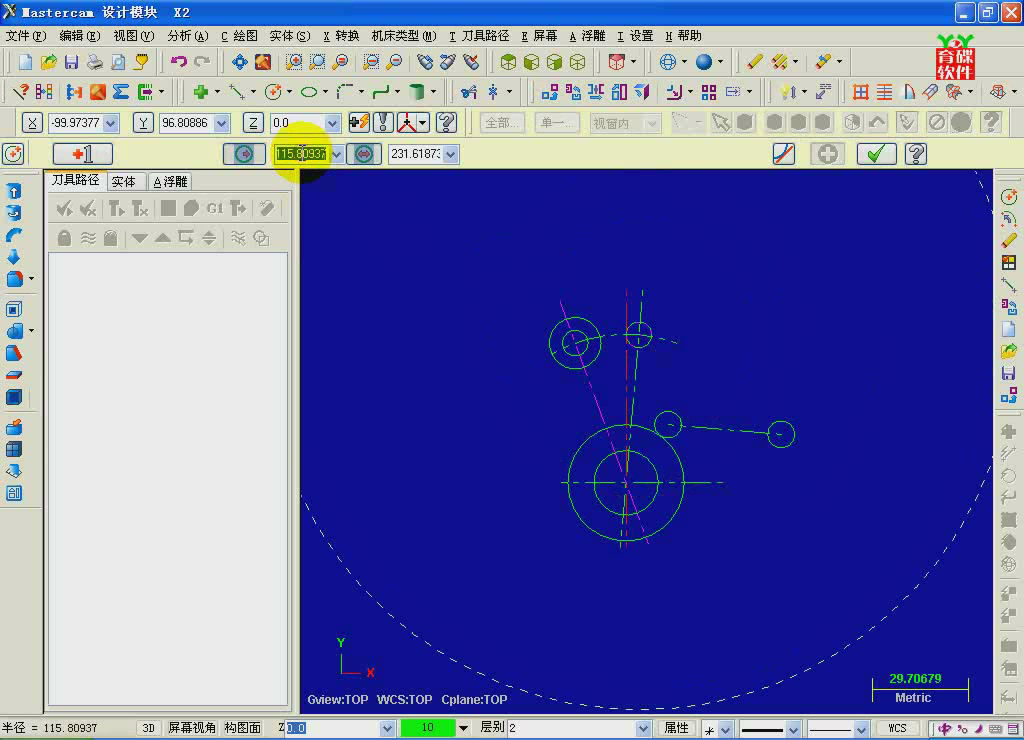Click the edit center point +1 button

(x=83, y=154)
